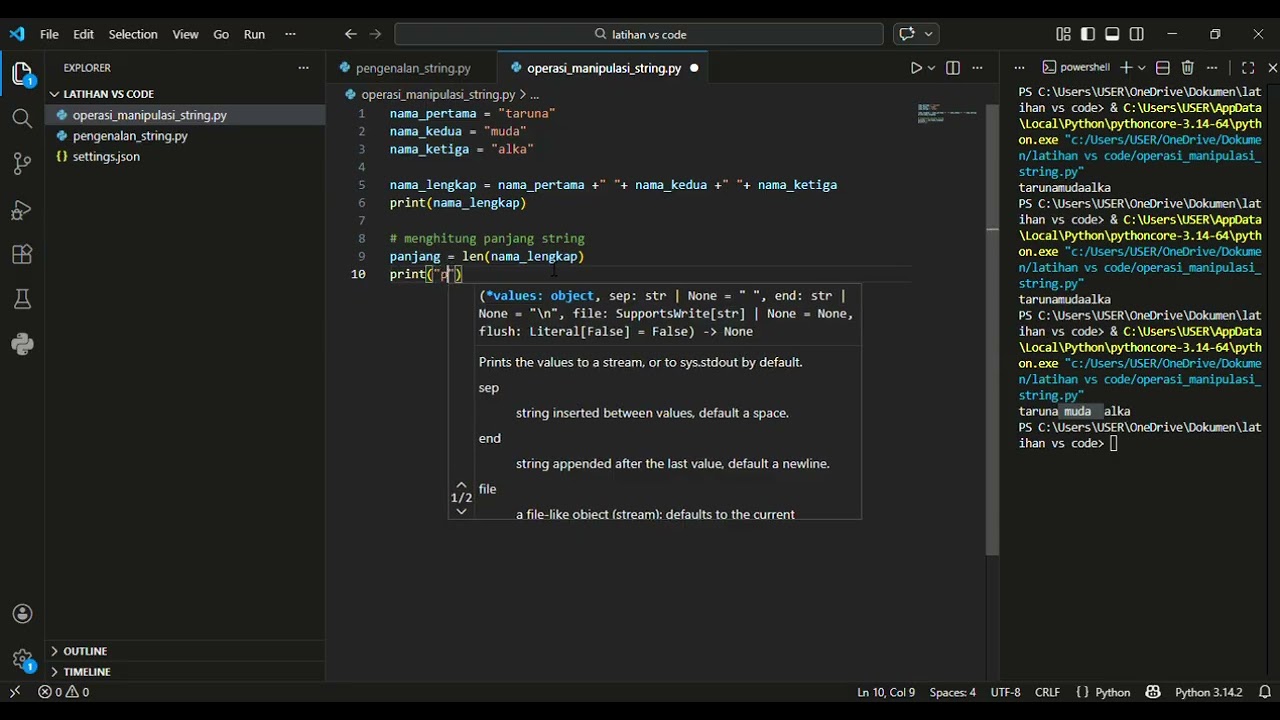Viewport: 1280px width, 720px height.
Task: Open Run and Debug view
Action: pyautogui.click(x=22, y=210)
